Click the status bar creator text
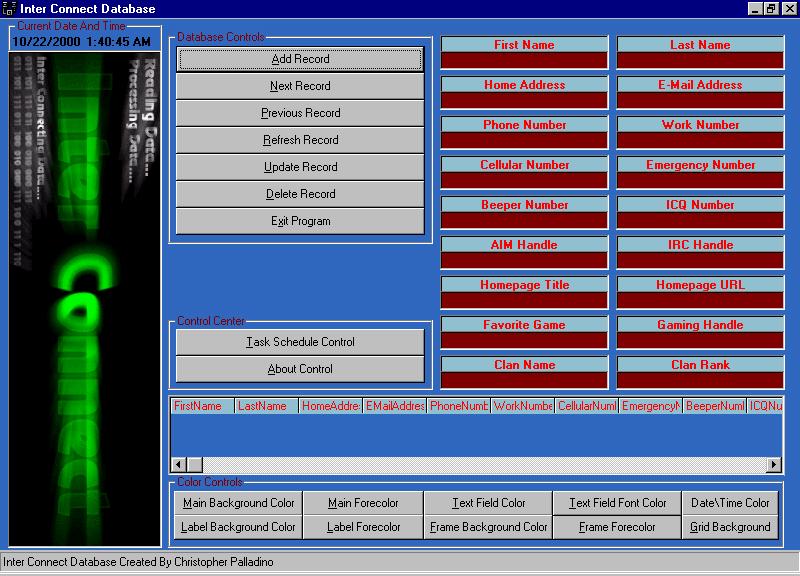 click(x=138, y=562)
